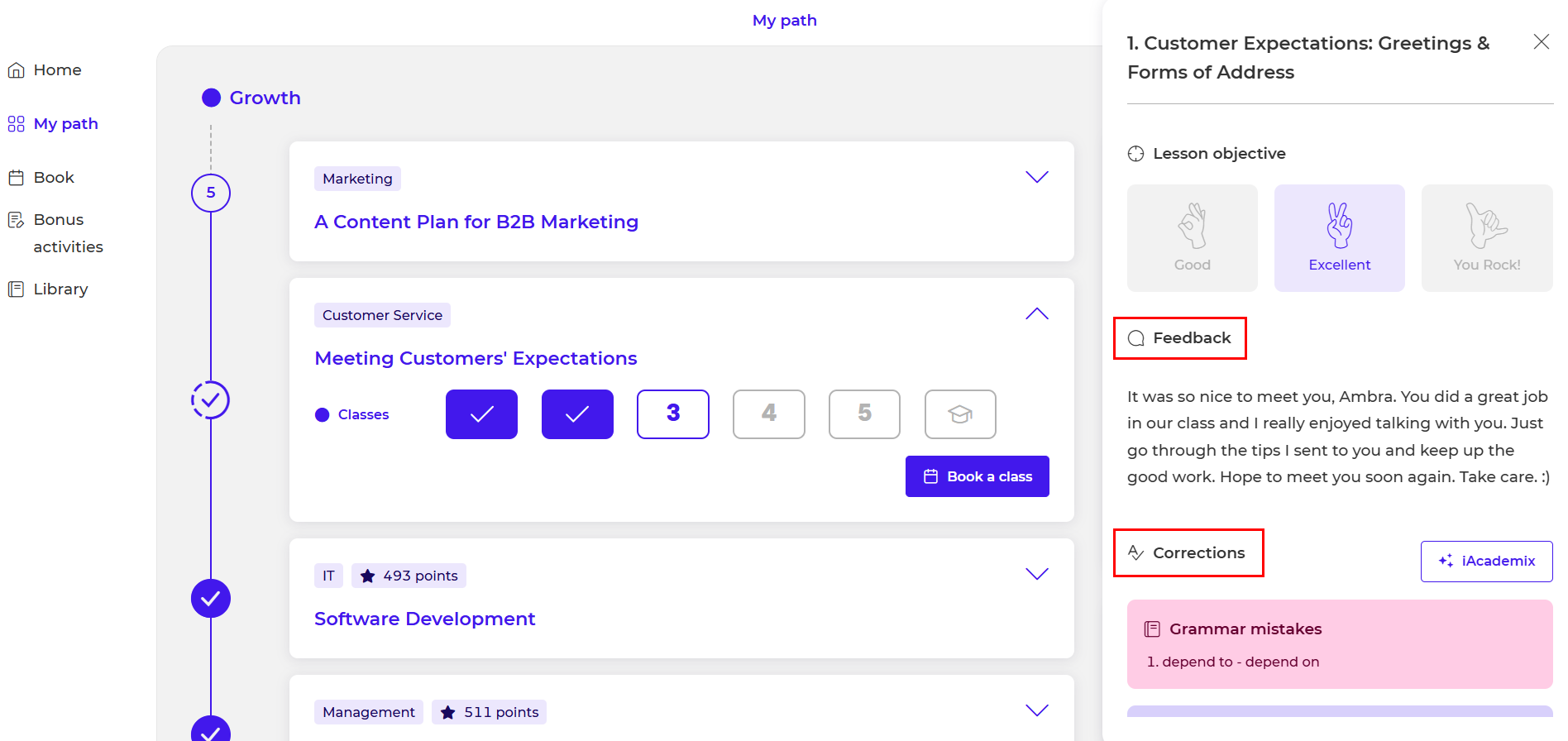
Task: Click the 493 points badge
Action: pyautogui.click(x=409, y=576)
